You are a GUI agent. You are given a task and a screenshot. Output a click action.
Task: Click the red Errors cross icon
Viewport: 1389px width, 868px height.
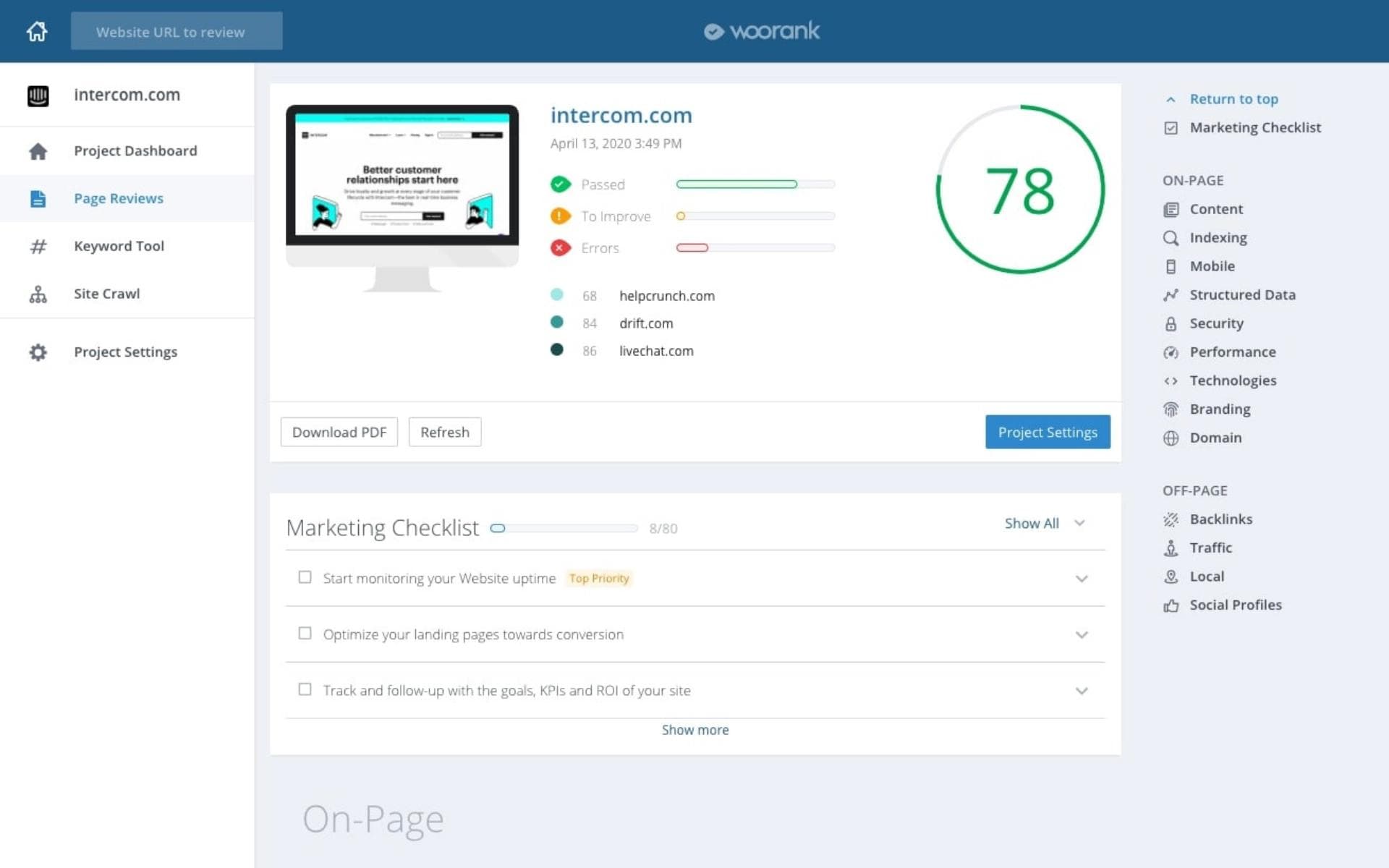[x=560, y=248]
